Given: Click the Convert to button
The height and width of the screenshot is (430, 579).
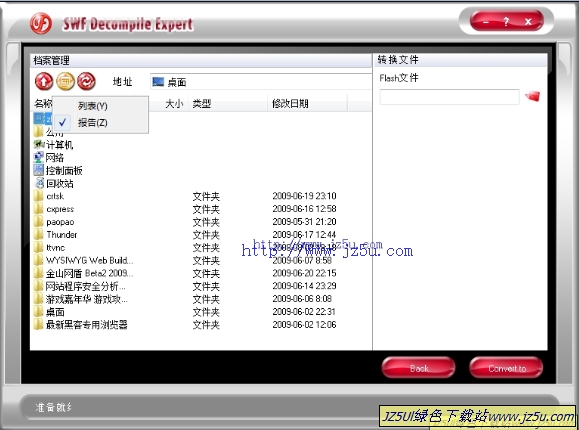Looking at the screenshot, I should 506,368.
